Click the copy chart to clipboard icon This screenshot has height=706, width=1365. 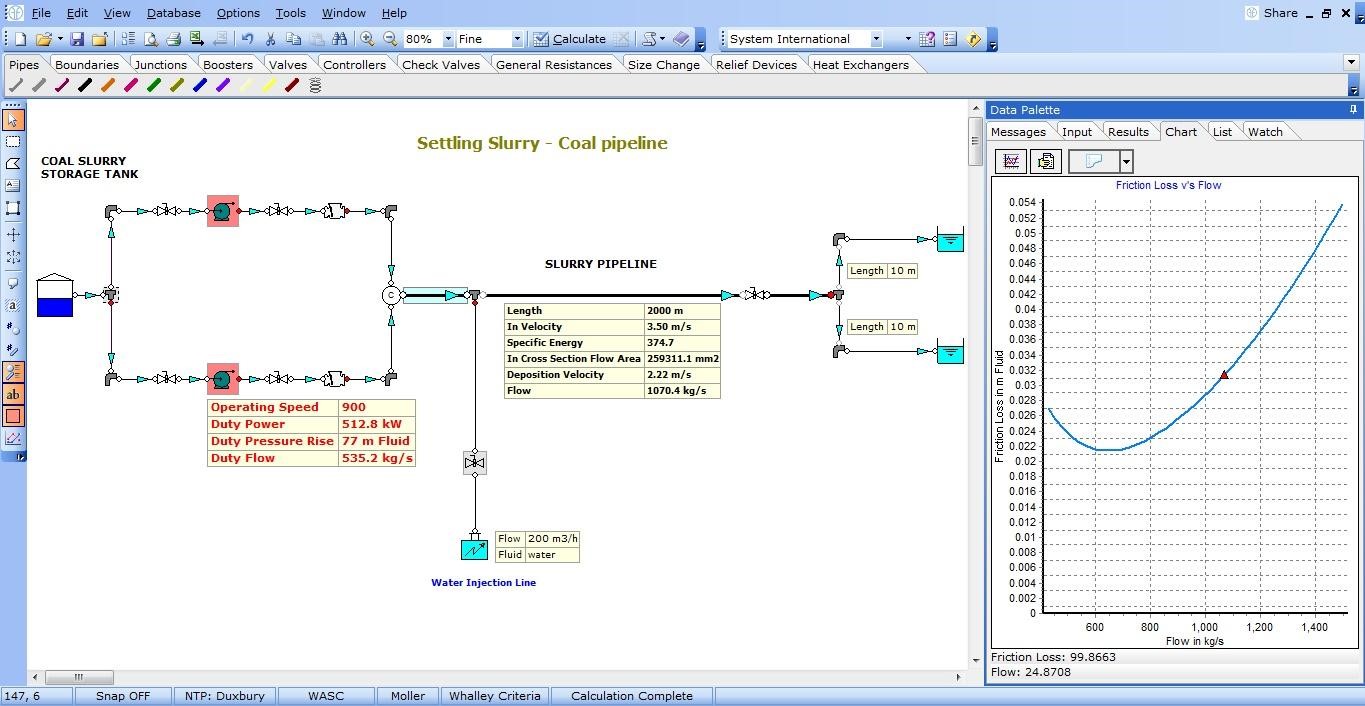coord(1045,161)
